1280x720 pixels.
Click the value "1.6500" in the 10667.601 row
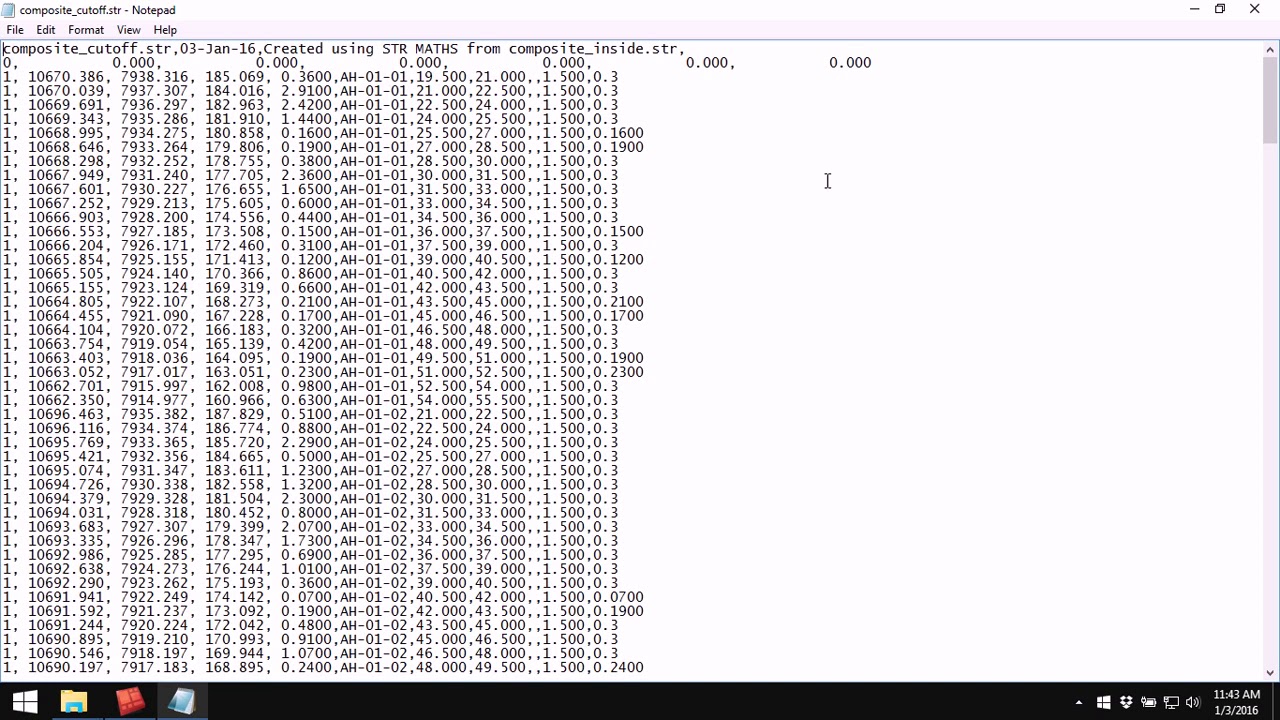pyautogui.click(x=306, y=188)
